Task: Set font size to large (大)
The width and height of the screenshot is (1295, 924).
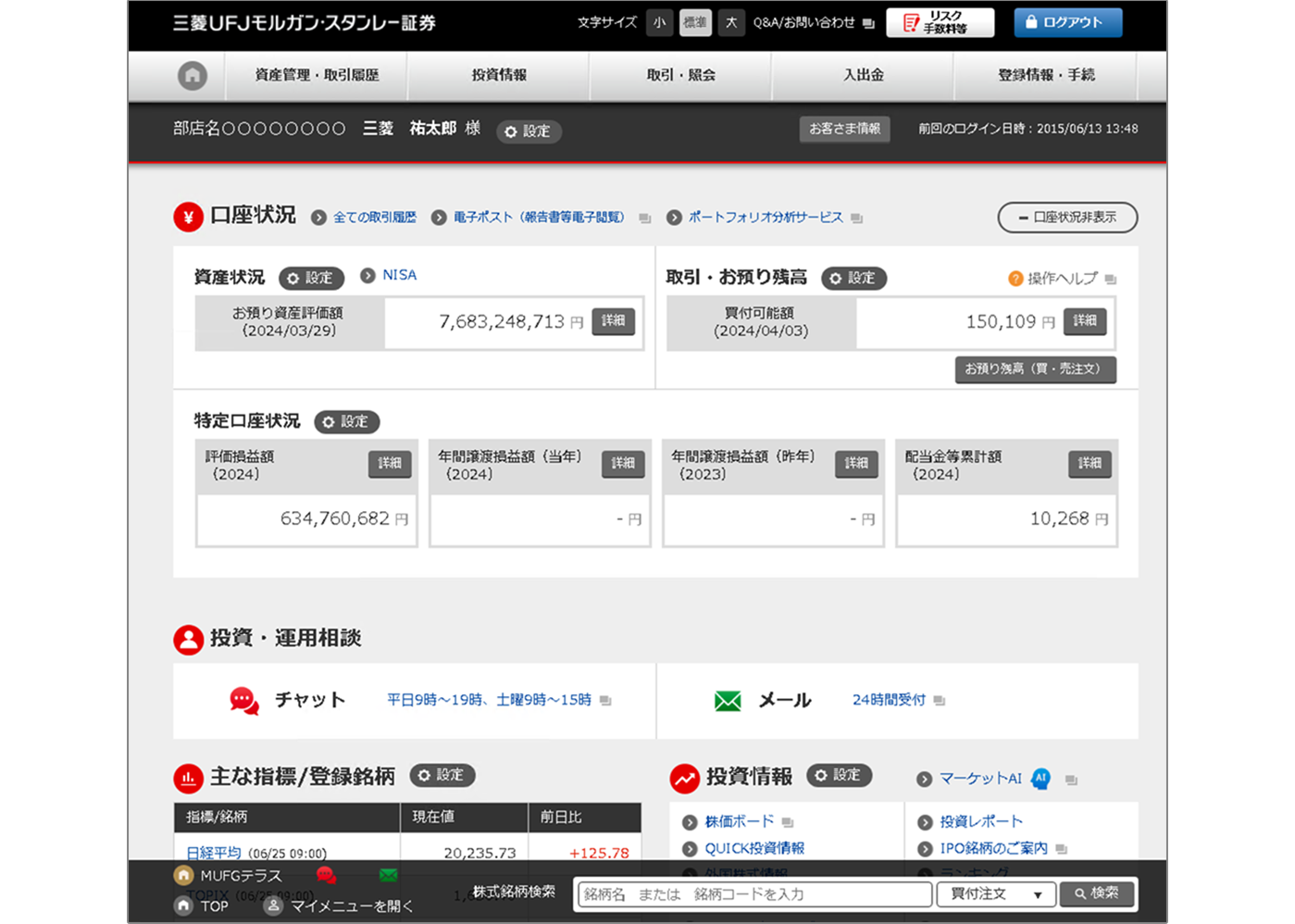Action: [731, 22]
